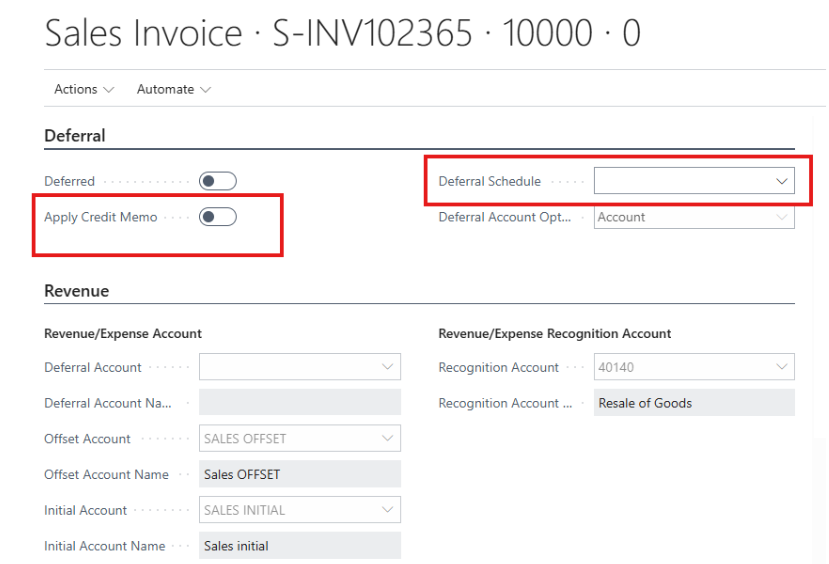Open the Automate menu

[x=173, y=89]
